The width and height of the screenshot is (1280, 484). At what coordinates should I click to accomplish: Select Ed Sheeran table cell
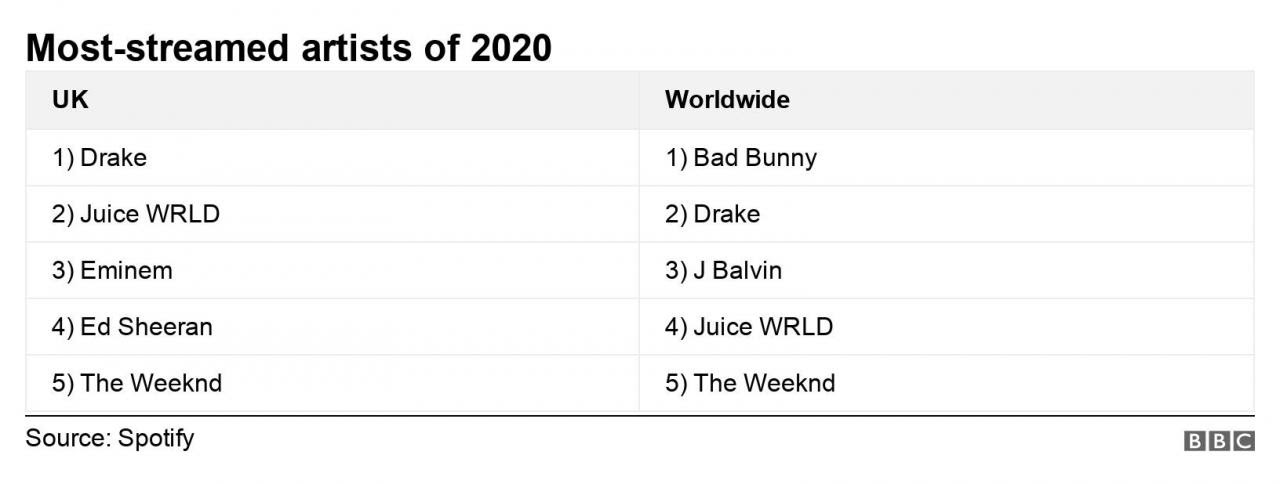click(x=332, y=326)
